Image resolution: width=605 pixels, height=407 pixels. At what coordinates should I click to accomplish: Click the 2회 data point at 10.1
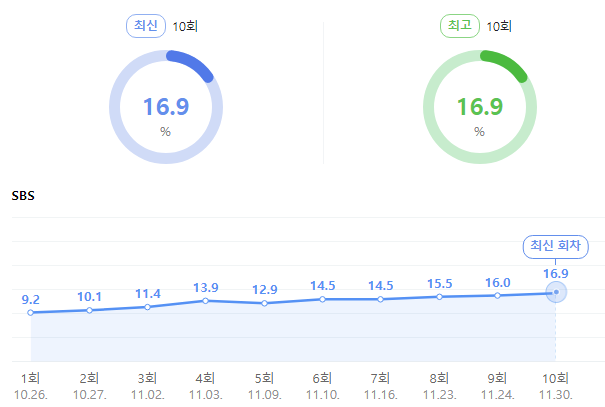click(90, 310)
